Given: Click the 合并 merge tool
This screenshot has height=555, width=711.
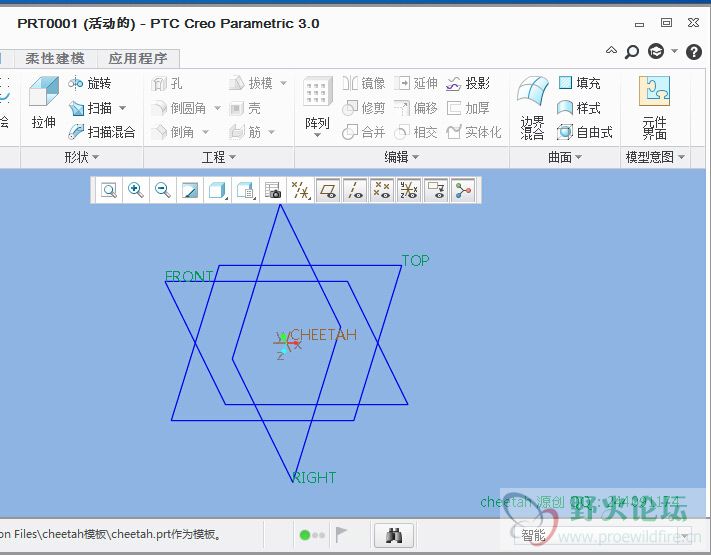Looking at the screenshot, I should point(364,132).
